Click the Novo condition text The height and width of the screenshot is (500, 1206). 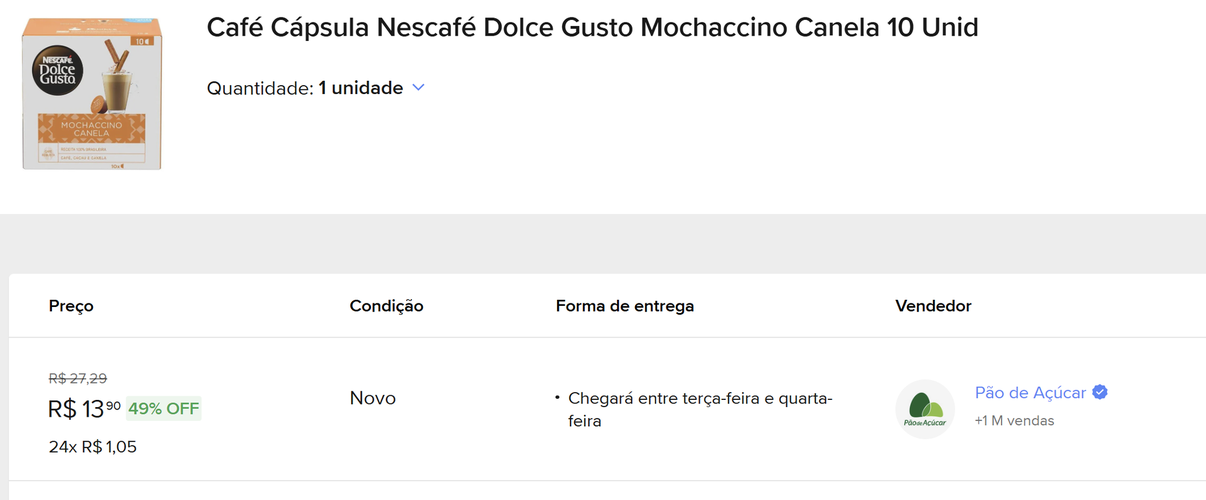click(x=373, y=398)
